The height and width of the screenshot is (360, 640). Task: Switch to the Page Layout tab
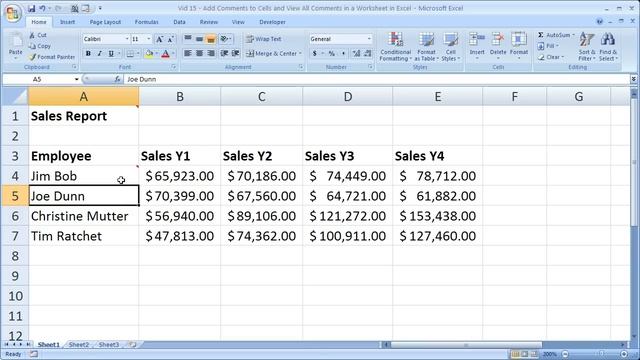tap(105, 22)
